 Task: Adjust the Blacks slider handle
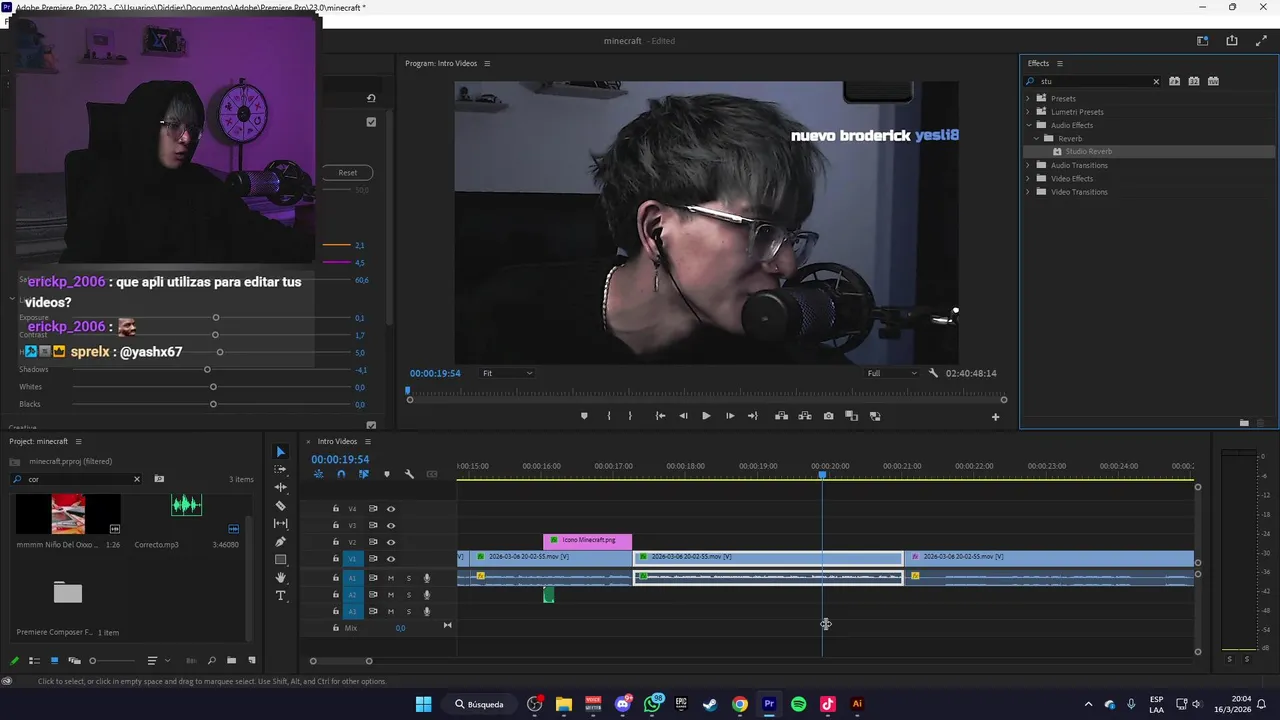213,404
